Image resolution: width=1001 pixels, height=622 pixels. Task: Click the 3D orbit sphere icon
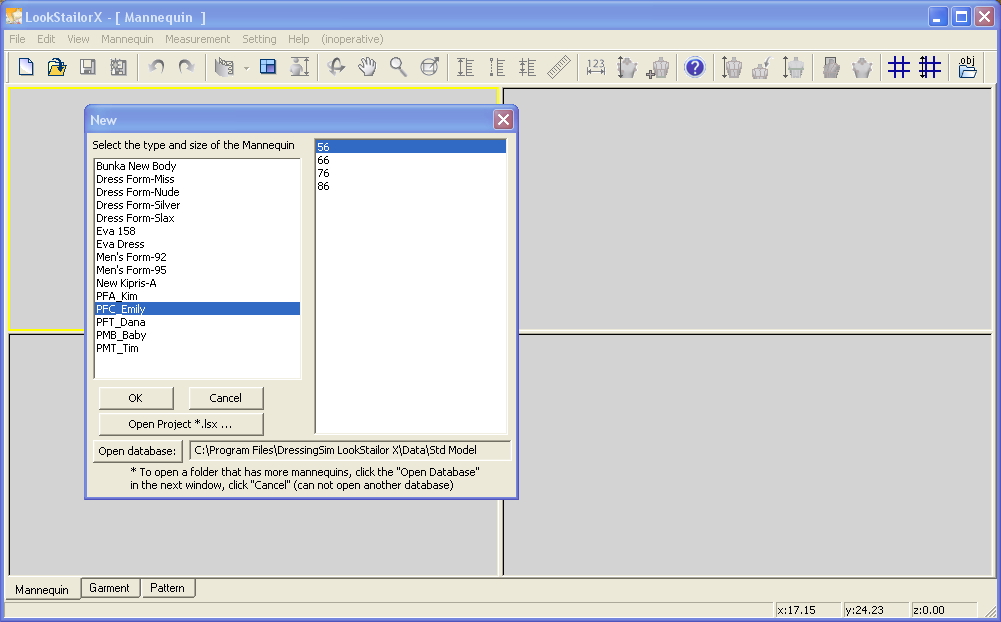pos(430,67)
